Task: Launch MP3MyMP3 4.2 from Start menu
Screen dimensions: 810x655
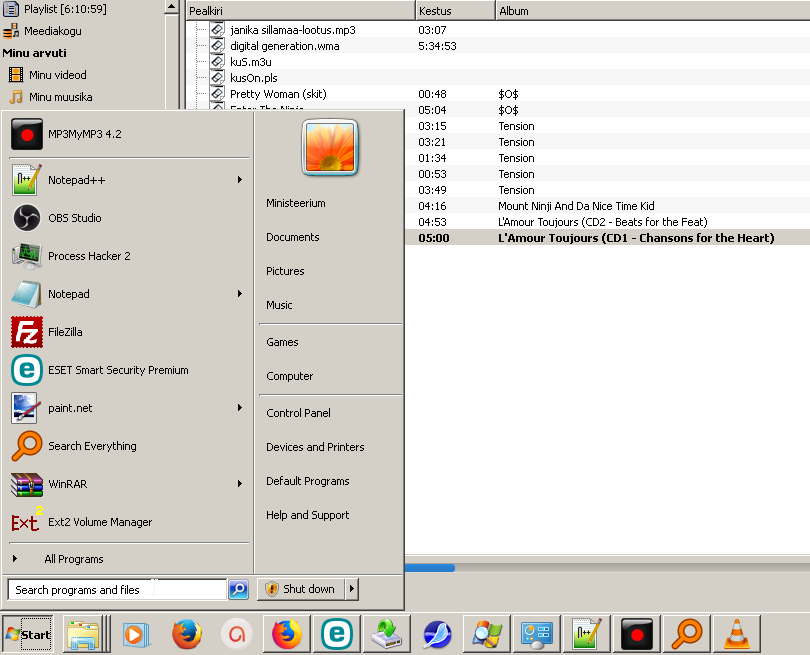Action: 129,134
